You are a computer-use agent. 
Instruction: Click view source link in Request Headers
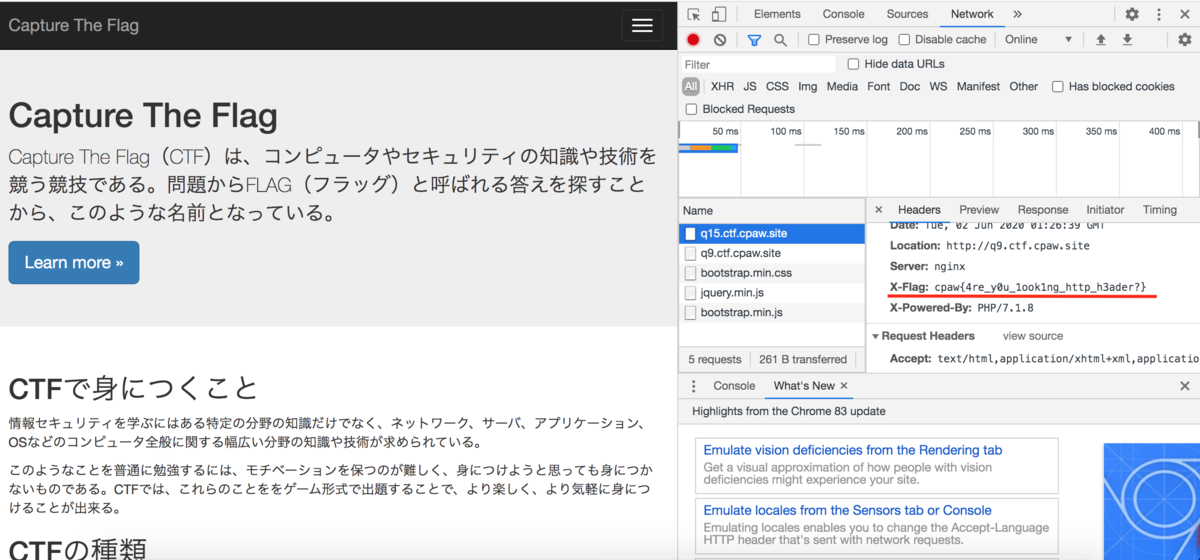point(1033,336)
